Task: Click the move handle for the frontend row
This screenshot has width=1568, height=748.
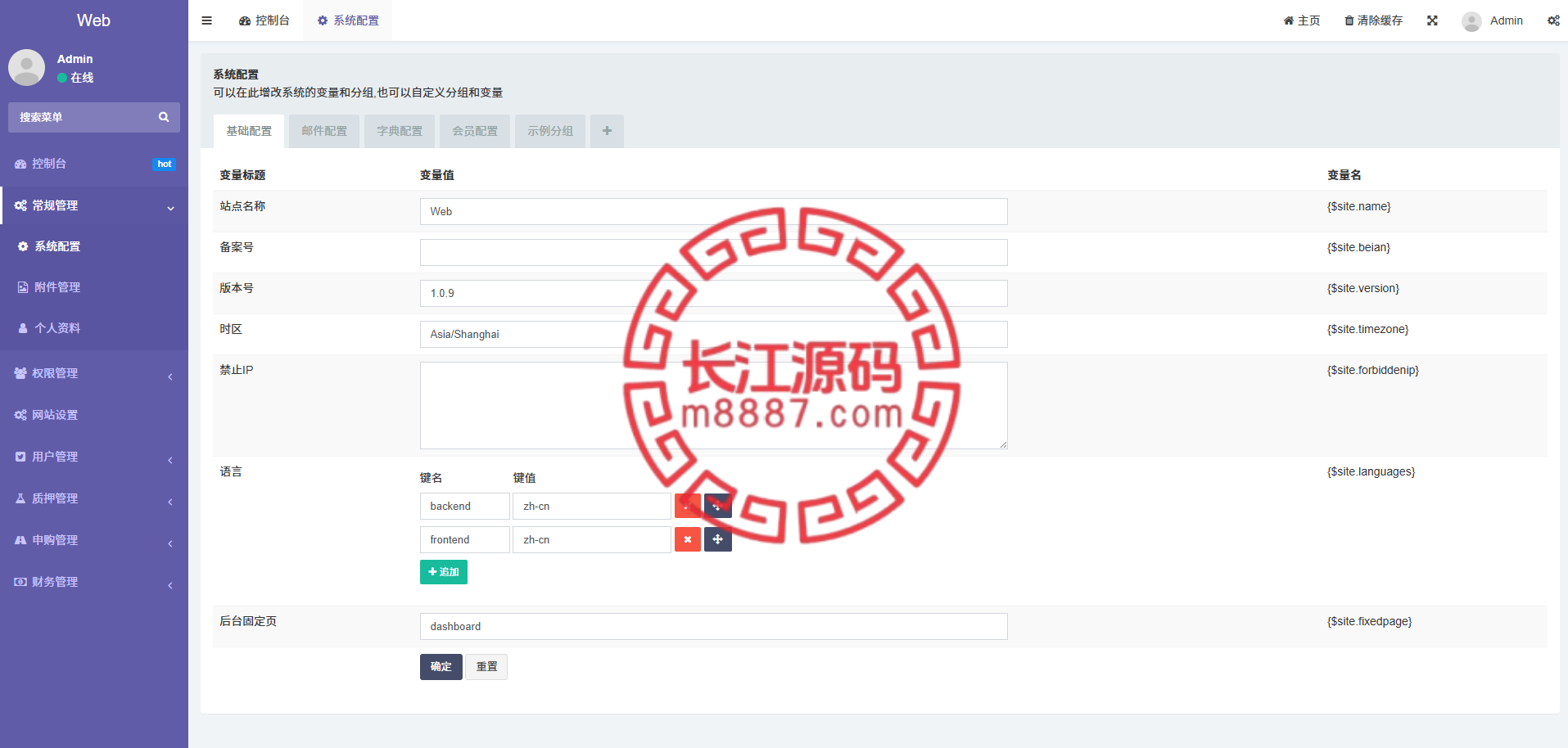Action: (717, 539)
